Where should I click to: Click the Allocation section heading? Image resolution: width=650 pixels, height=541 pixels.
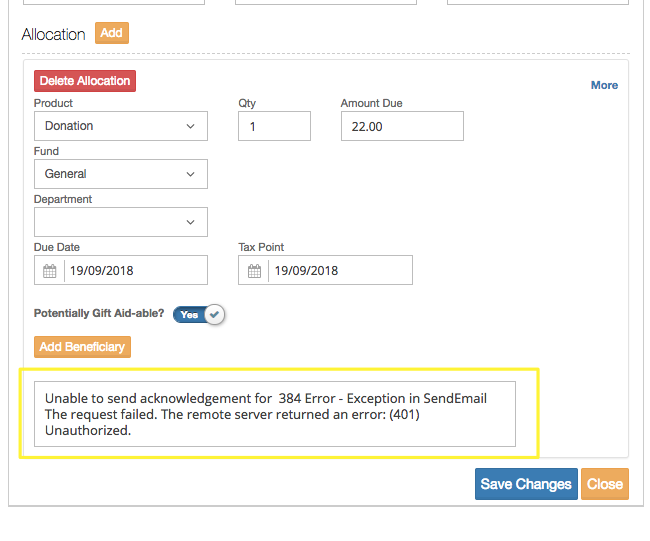point(53,34)
